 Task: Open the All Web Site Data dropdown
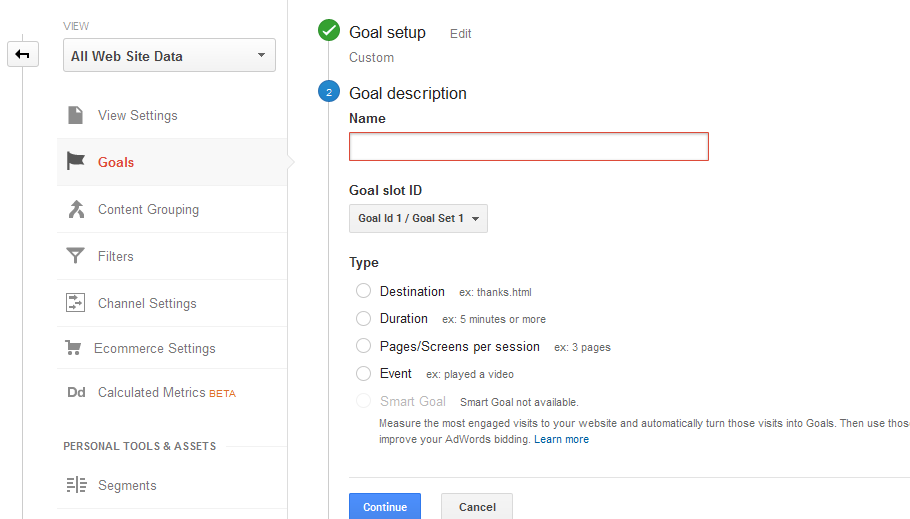point(169,56)
